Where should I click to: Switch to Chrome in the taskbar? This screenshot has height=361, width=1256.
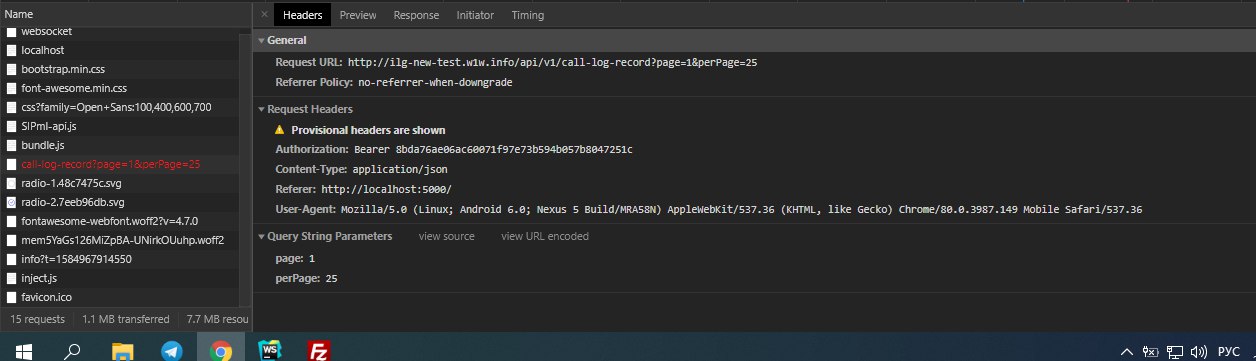tap(221, 350)
